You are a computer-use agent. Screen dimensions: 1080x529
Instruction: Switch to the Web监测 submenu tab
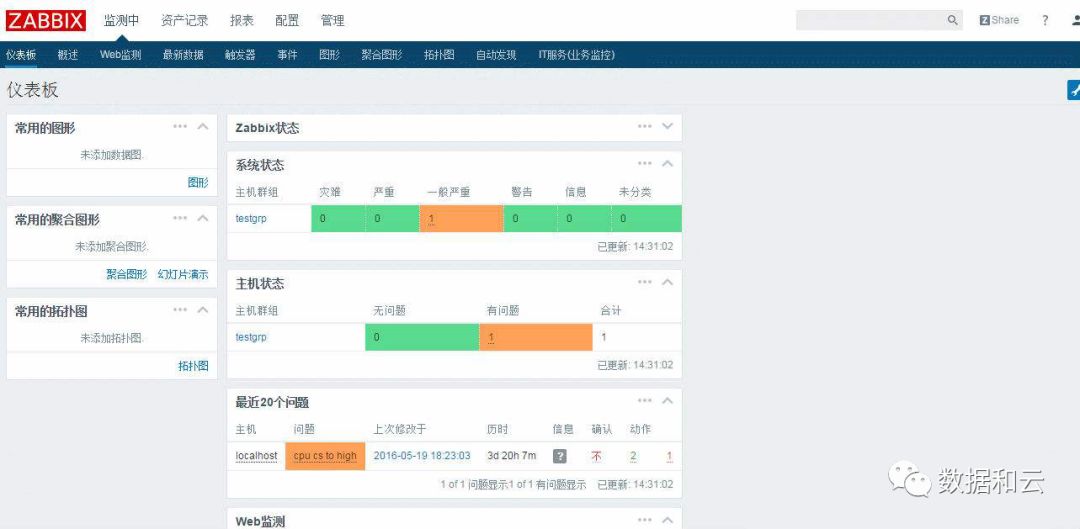[x=121, y=55]
